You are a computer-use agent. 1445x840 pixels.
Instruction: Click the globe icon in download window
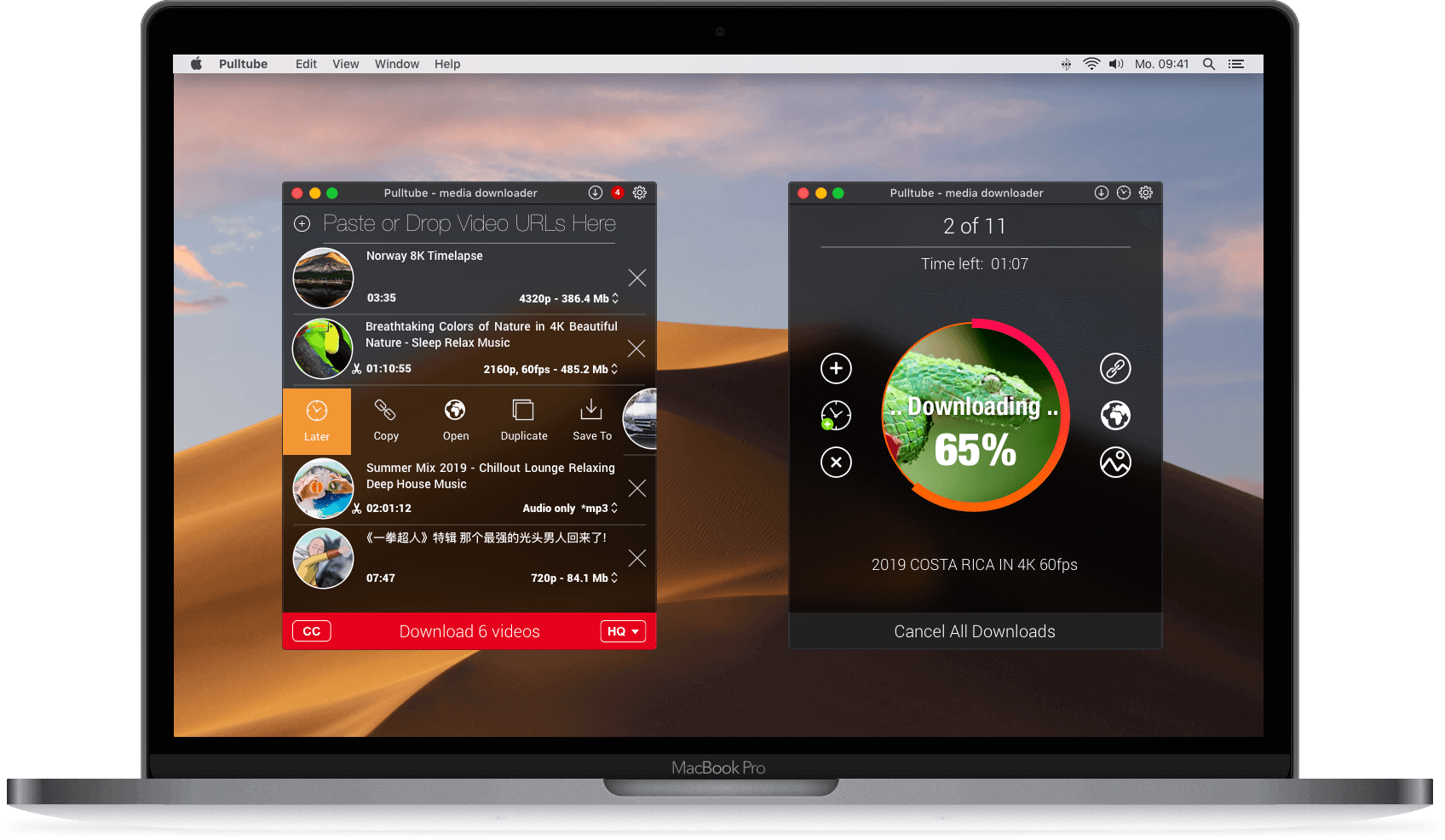coord(1115,415)
